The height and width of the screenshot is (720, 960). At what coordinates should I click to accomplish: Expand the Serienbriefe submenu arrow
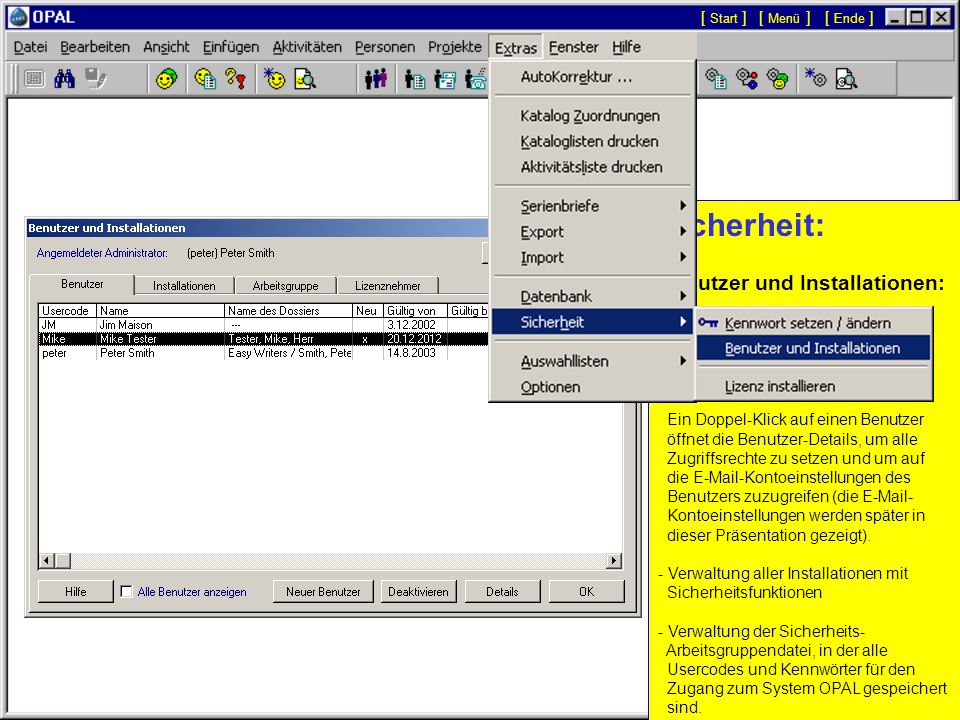click(x=683, y=206)
